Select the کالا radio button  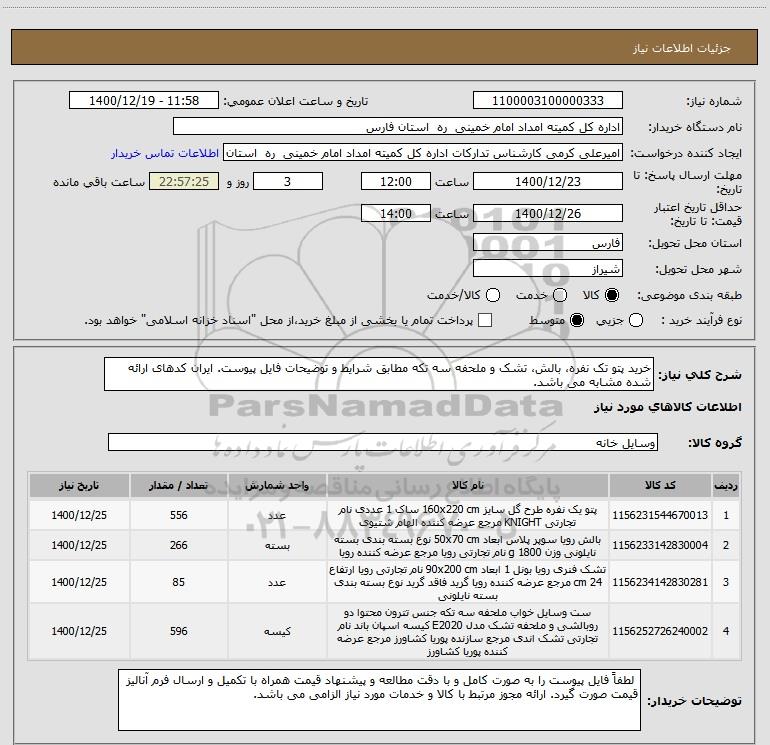[612, 295]
